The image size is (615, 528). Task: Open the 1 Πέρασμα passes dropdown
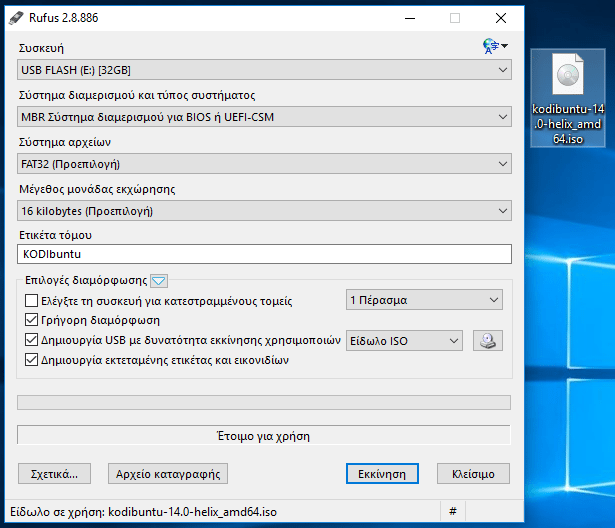[x=424, y=300]
